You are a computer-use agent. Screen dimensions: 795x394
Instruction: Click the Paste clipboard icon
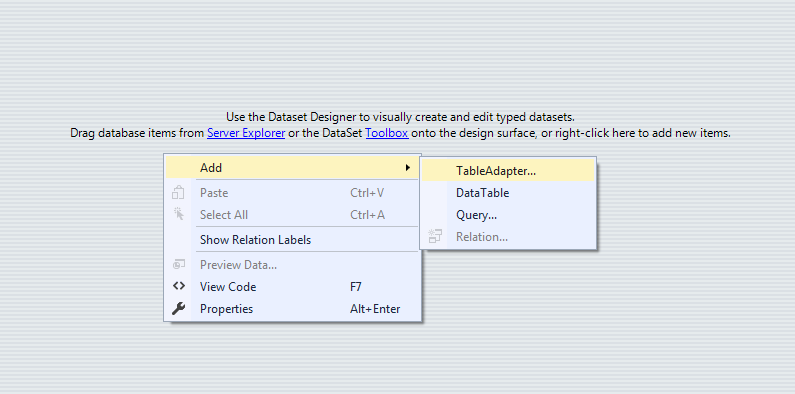178,193
